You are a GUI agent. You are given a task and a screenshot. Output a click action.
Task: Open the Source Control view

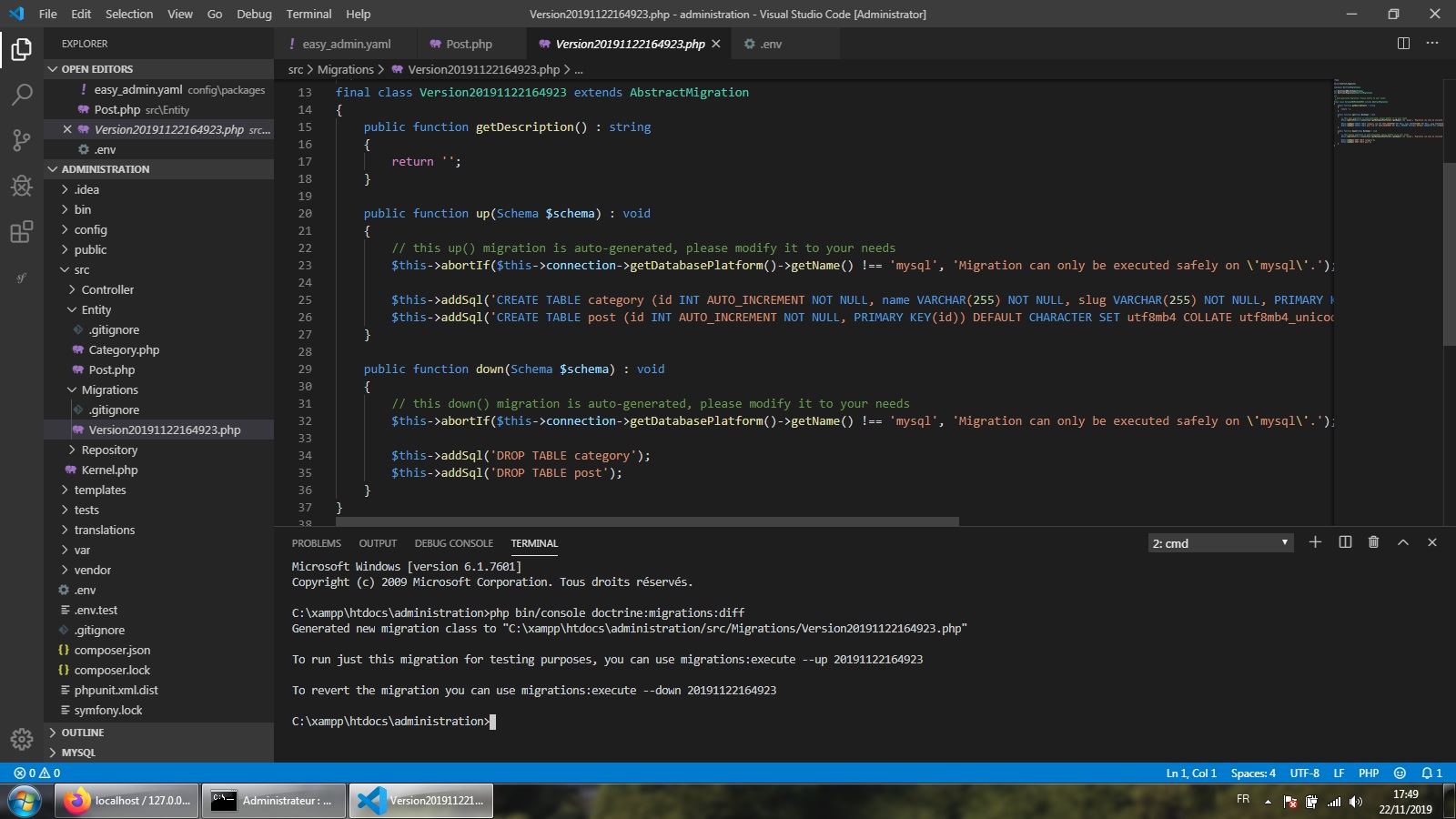(x=22, y=140)
